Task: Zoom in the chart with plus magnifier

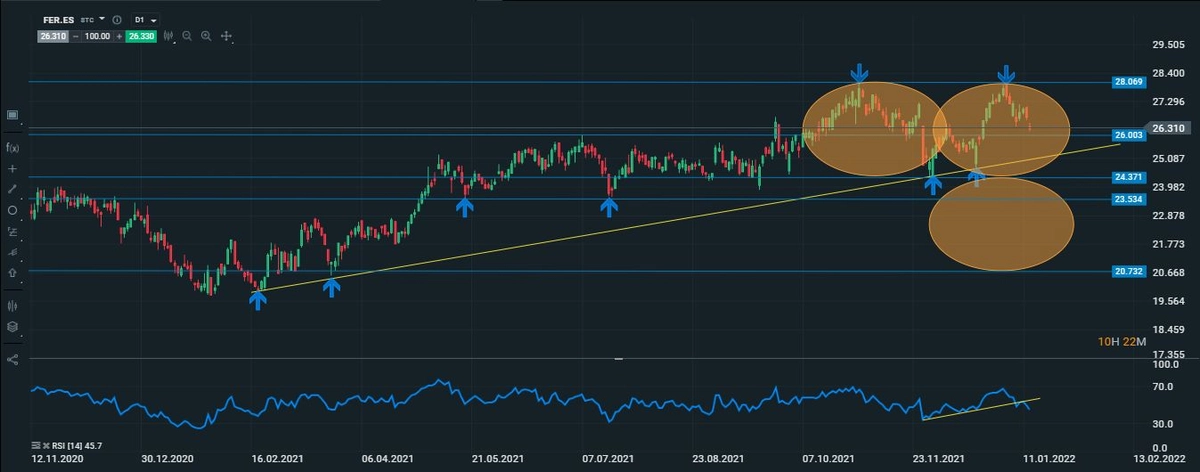Action: [206, 36]
